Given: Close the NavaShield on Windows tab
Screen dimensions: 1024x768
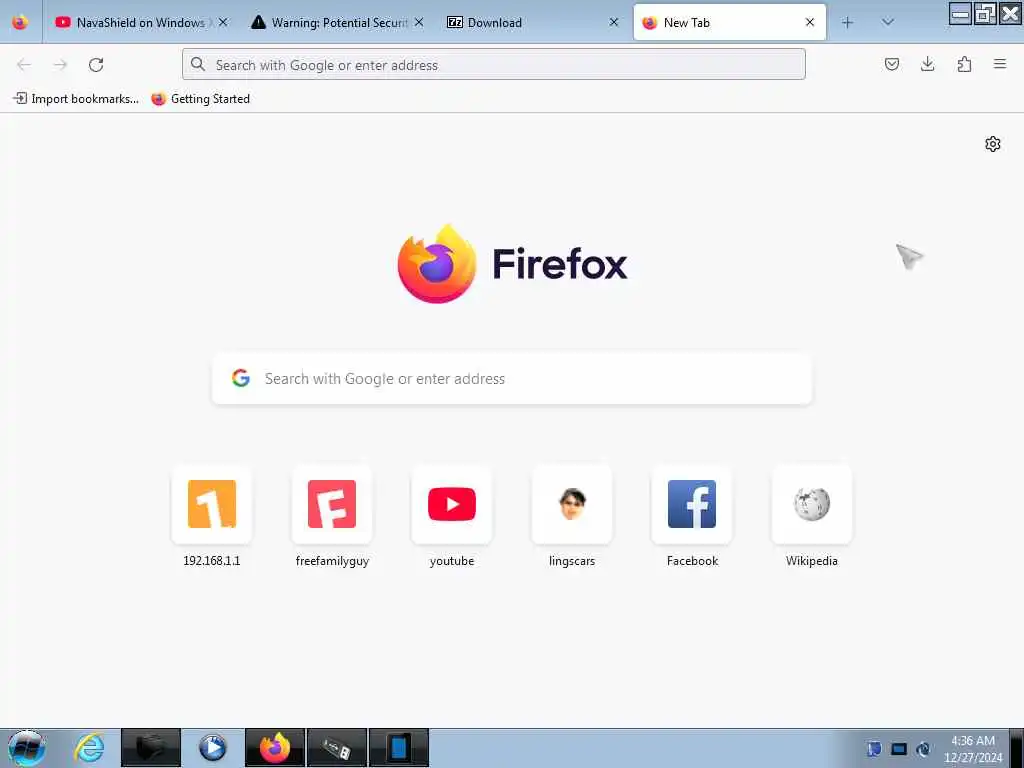Looking at the screenshot, I should (223, 22).
